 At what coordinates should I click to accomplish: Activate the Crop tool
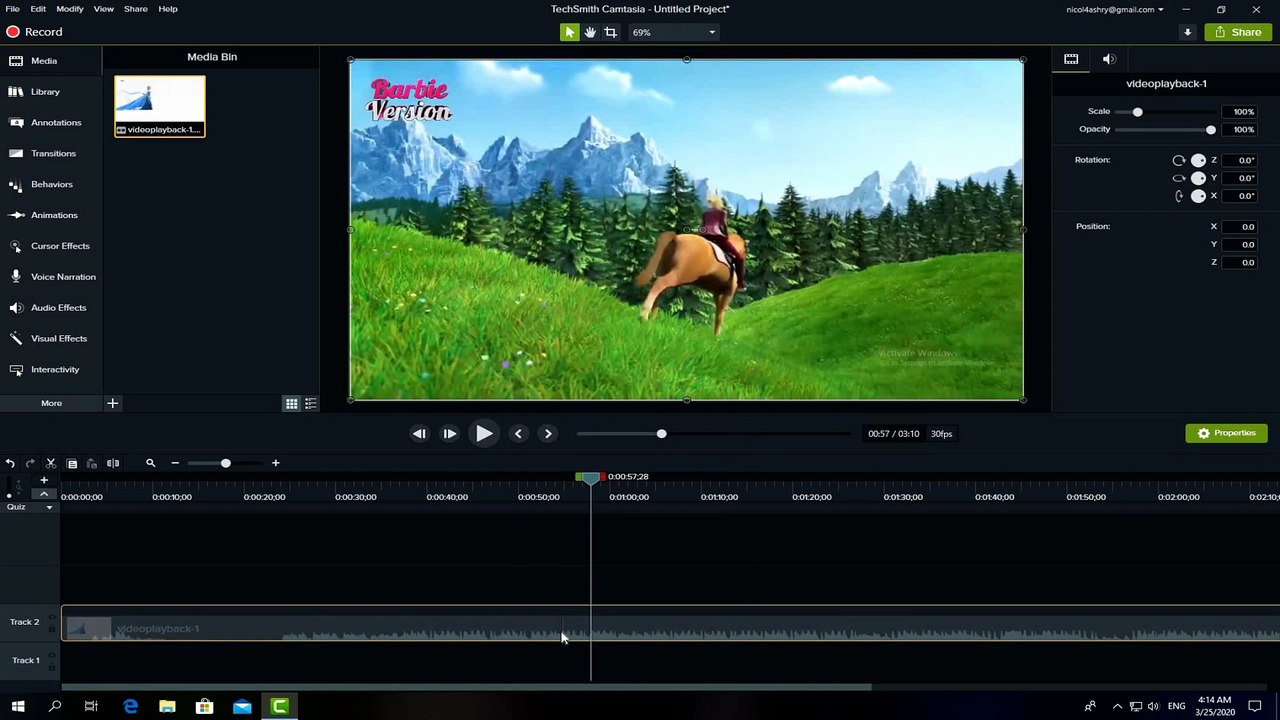610,32
